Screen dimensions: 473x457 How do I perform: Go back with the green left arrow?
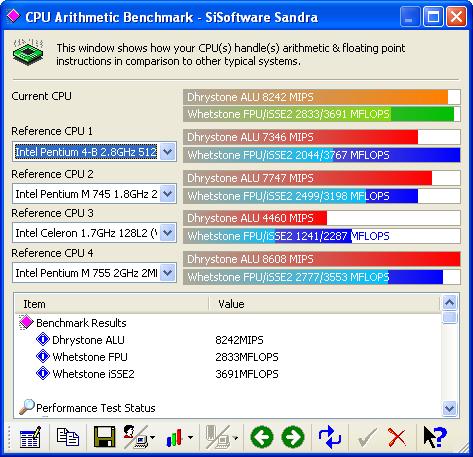coord(262,437)
